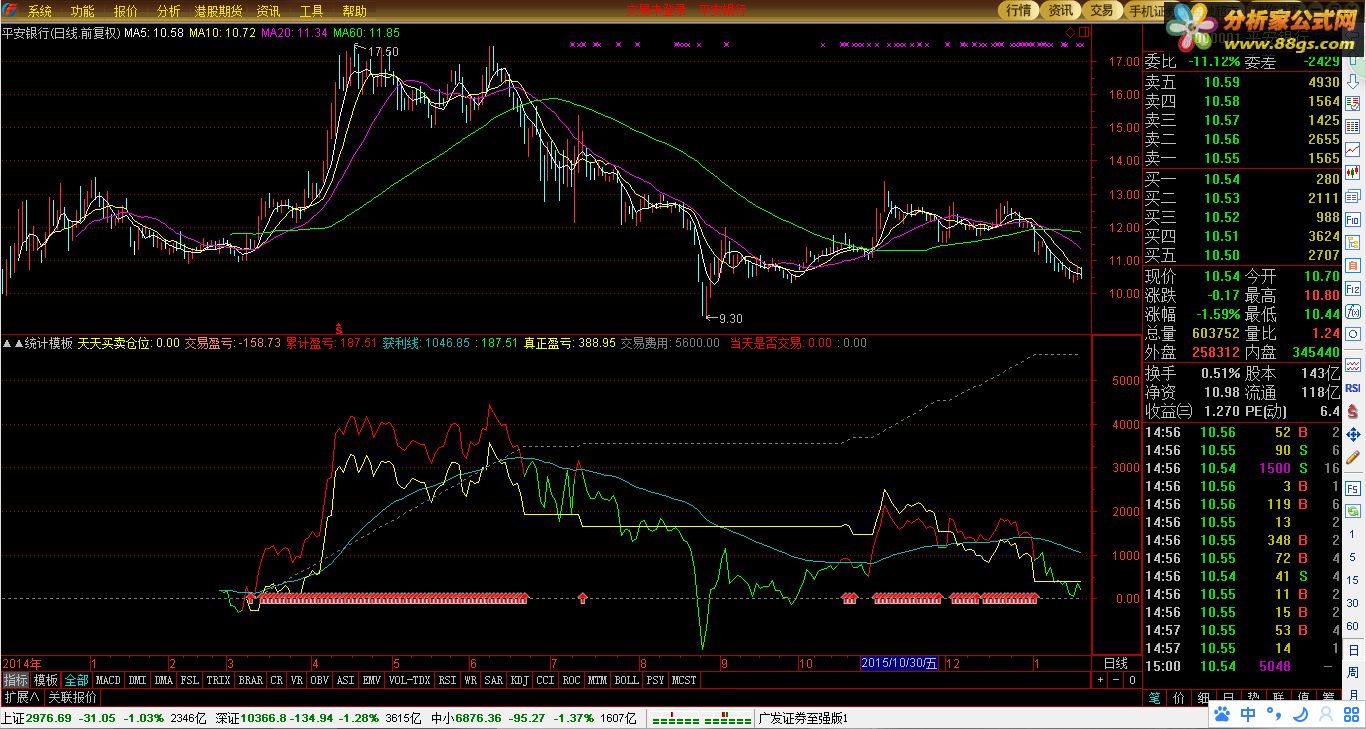This screenshot has height=729, width=1366.
Task: Select the 全部 indicator filter tab
Action: pos(76,680)
